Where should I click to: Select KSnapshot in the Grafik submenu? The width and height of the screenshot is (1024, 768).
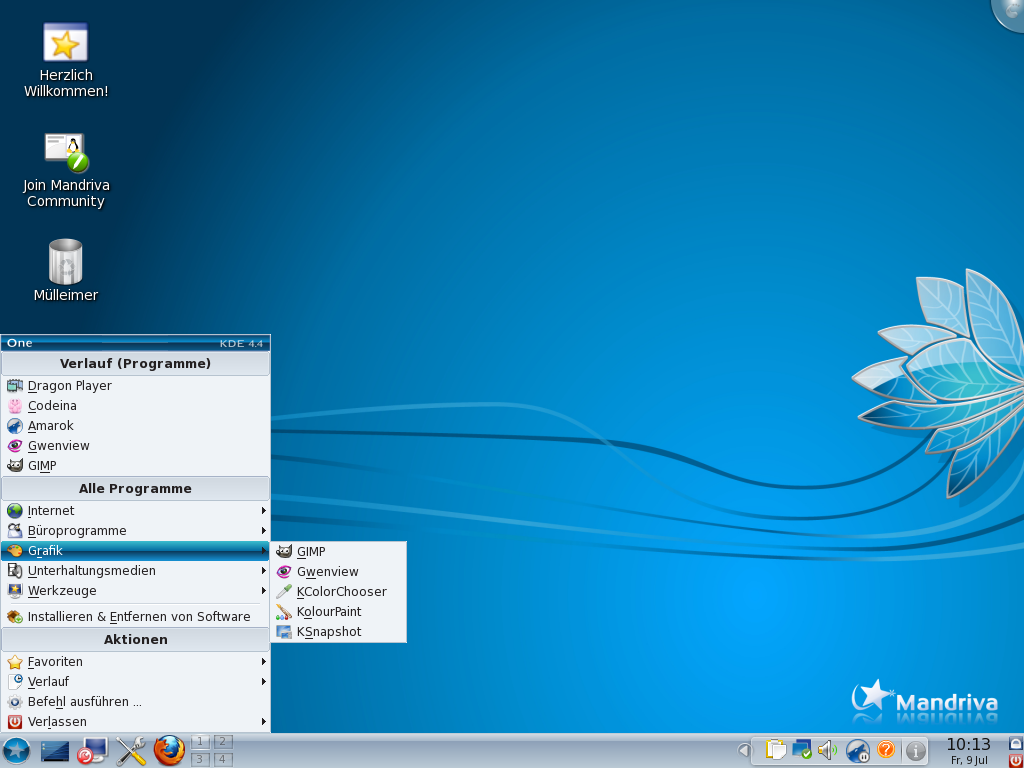(x=329, y=632)
